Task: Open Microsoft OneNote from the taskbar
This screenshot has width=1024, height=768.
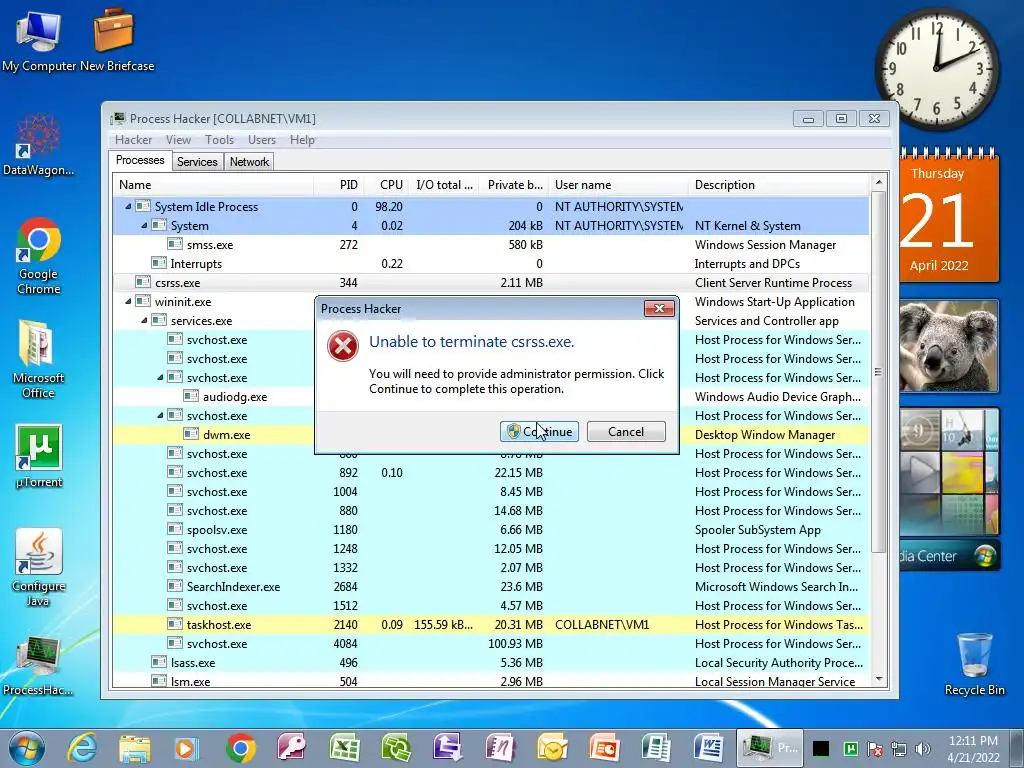Action: point(500,748)
